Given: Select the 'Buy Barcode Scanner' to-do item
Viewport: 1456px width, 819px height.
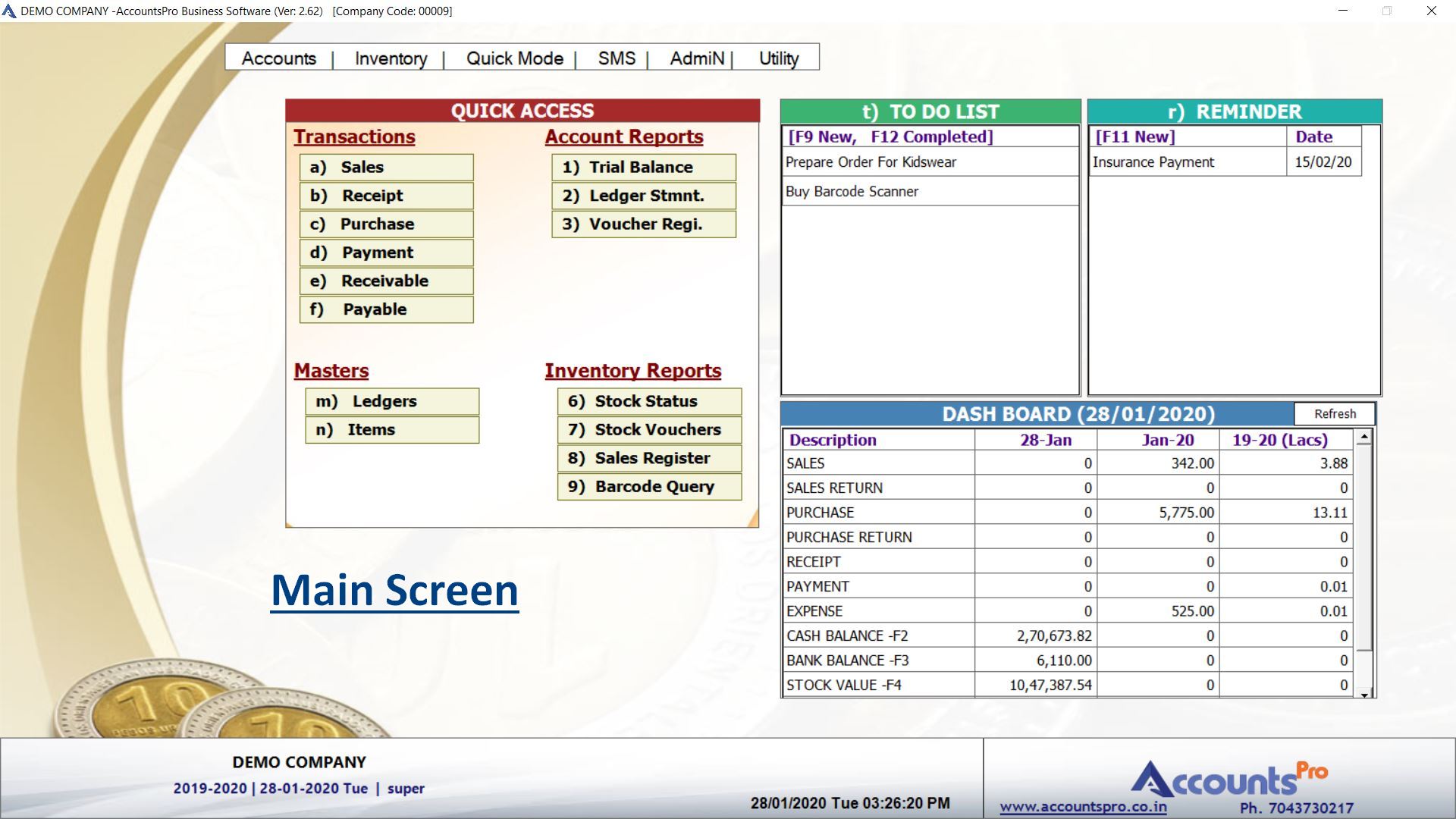Looking at the screenshot, I should coord(852,192).
